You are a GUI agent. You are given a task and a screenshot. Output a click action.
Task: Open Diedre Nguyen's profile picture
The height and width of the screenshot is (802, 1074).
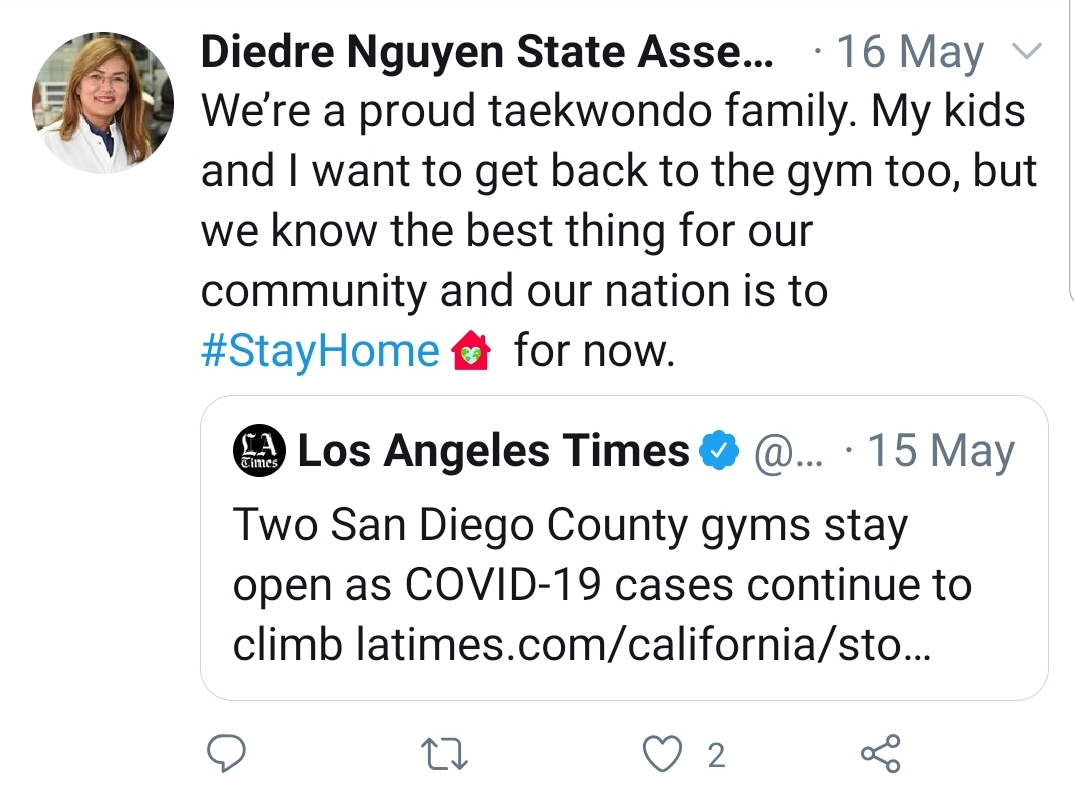(x=103, y=104)
